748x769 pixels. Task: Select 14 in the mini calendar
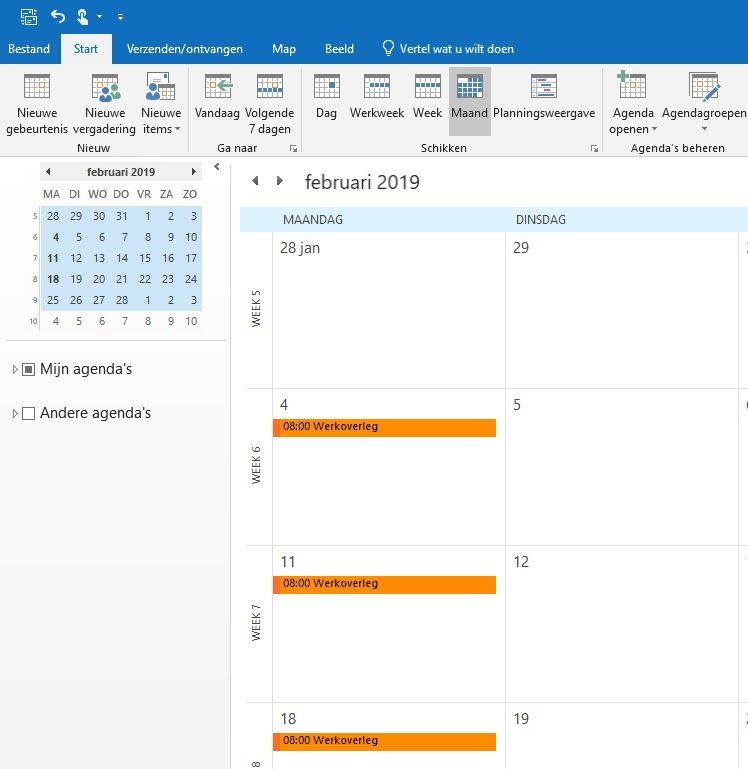point(122,258)
